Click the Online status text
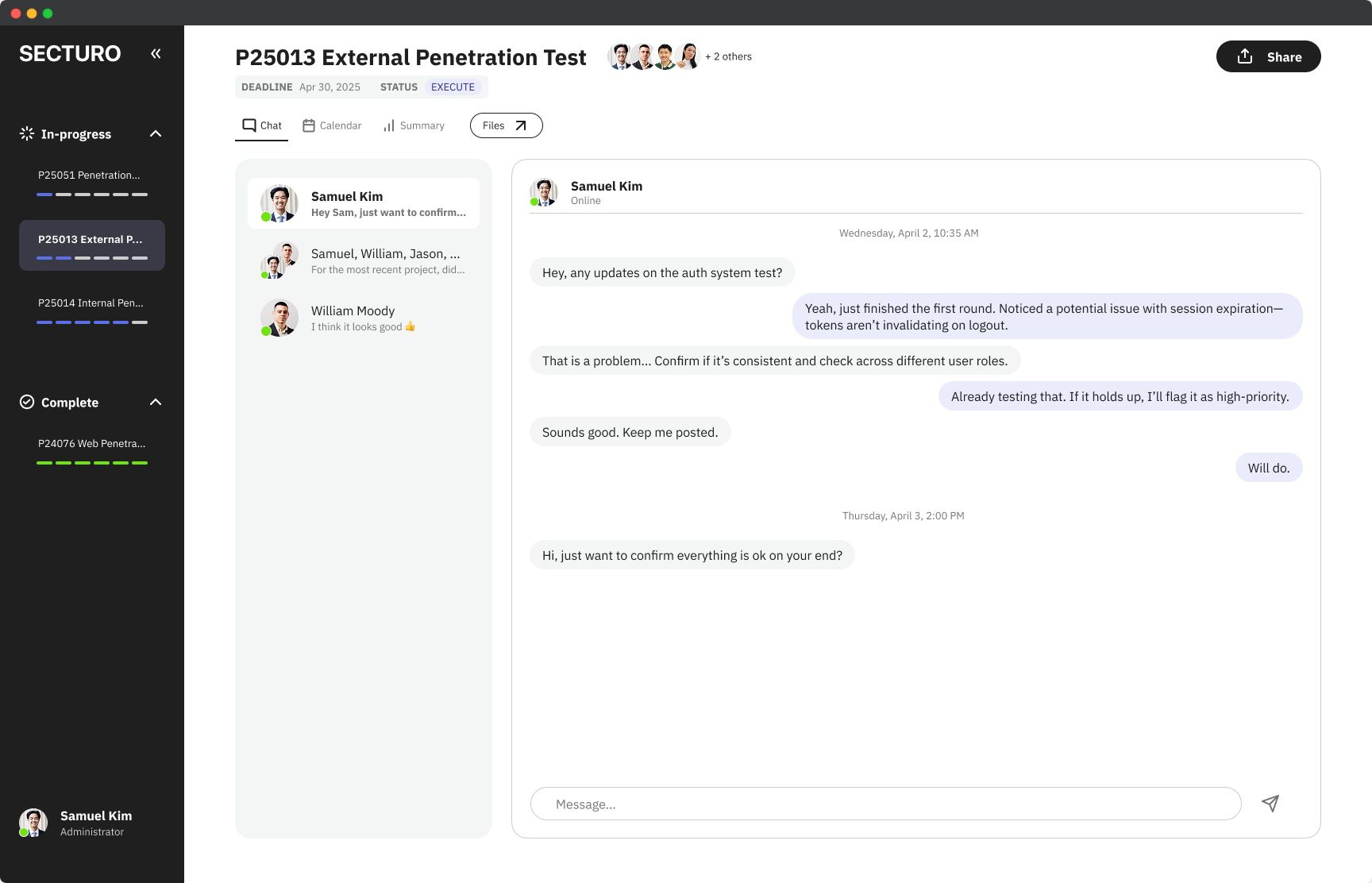The width and height of the screenshot is (1372, 883). point(586,201)
